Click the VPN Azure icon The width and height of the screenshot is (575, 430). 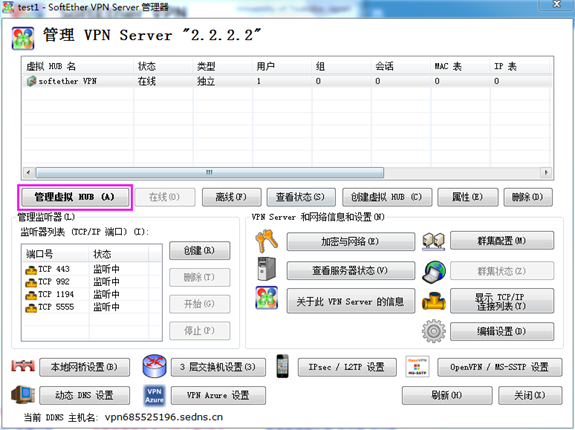coord(154,395)
